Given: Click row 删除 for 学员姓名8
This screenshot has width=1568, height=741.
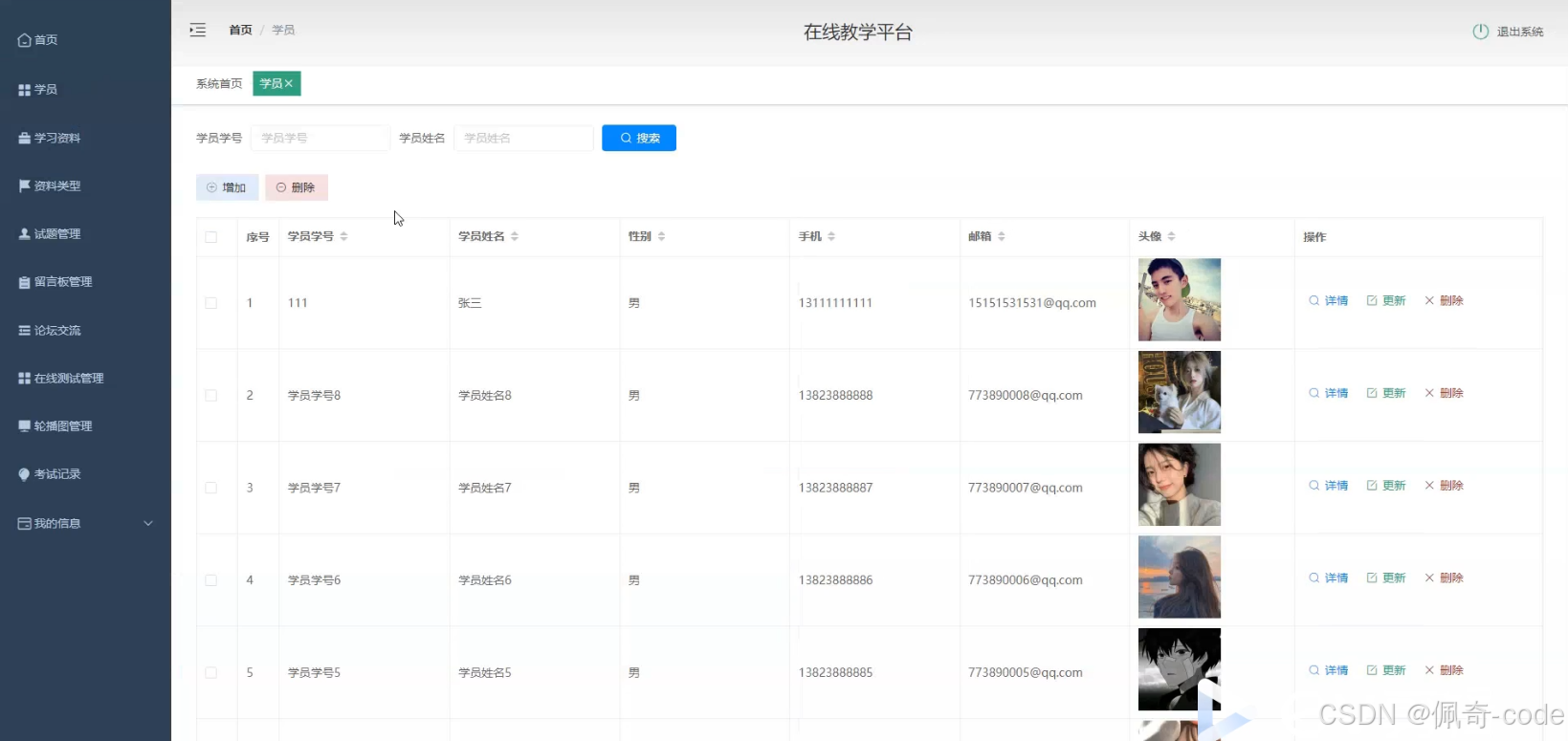Looking at the screenshot, I should coord(1445,393).
